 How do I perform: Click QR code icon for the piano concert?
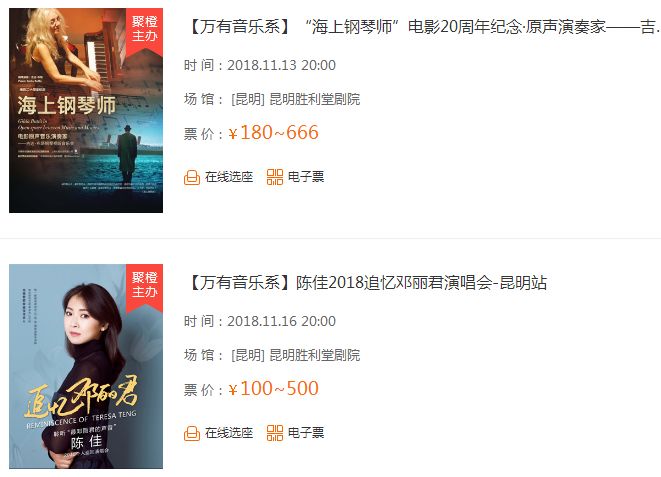(x=275, y=177)
